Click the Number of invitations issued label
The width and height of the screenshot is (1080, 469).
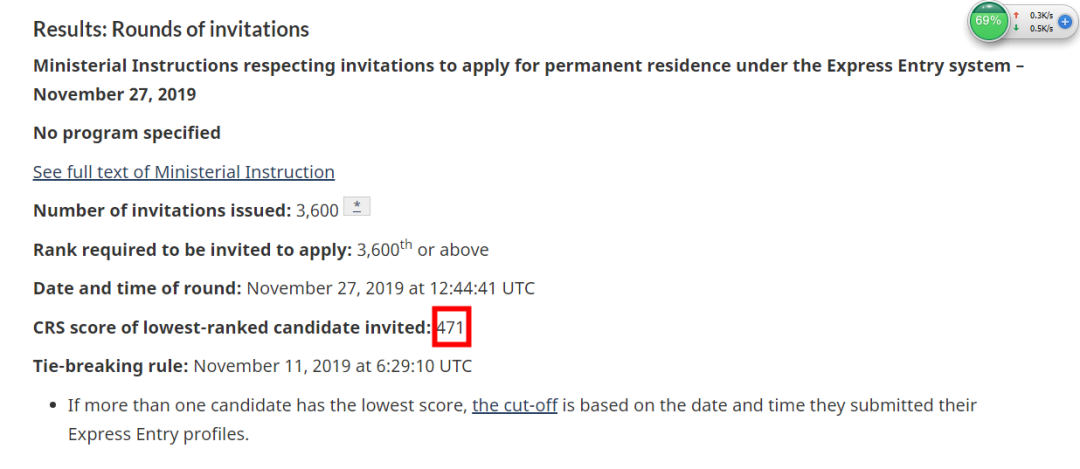click(x=162, y=211)
